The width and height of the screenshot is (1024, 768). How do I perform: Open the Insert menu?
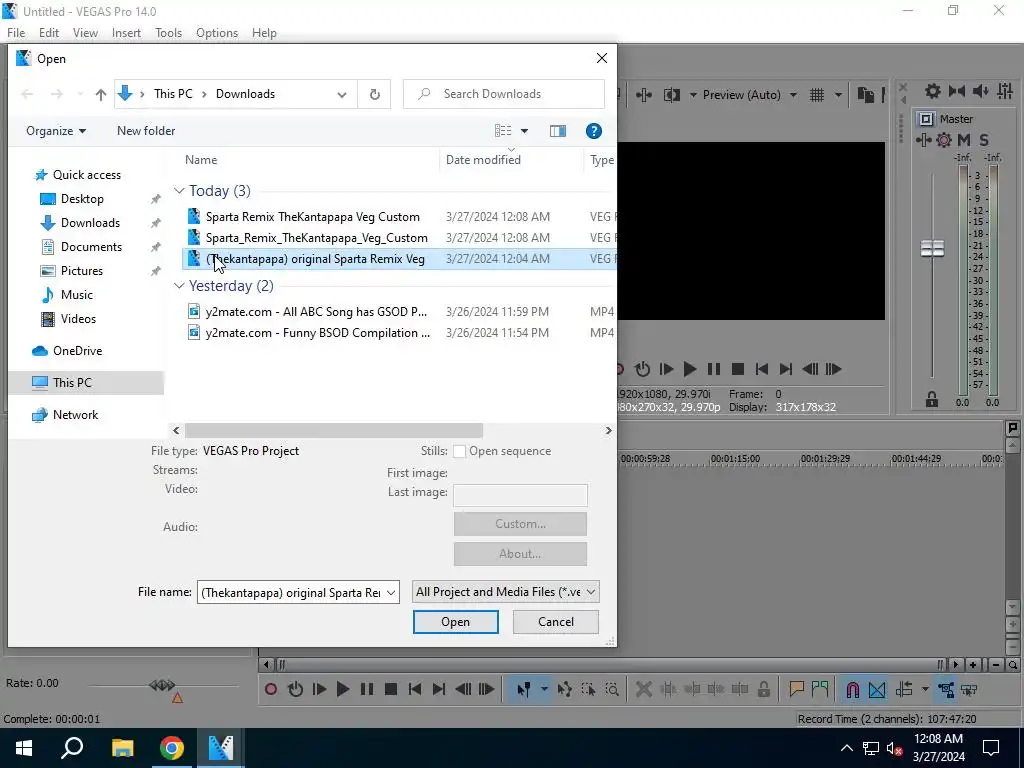(126, 33)
